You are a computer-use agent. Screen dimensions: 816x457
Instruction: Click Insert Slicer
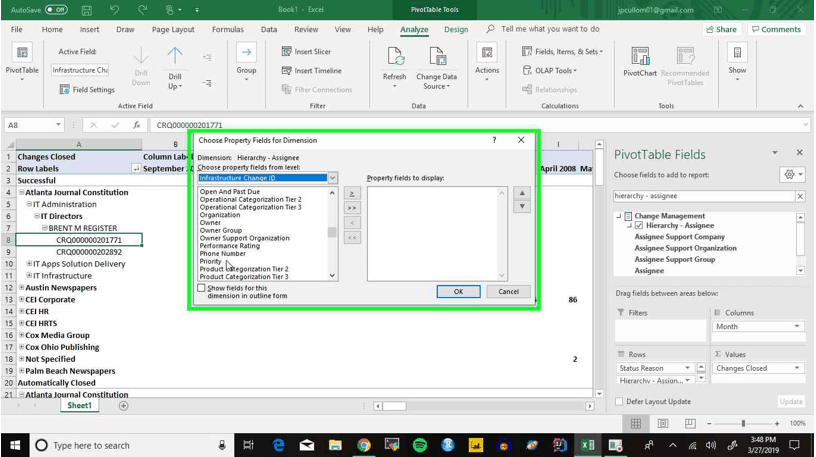point(306,52)
